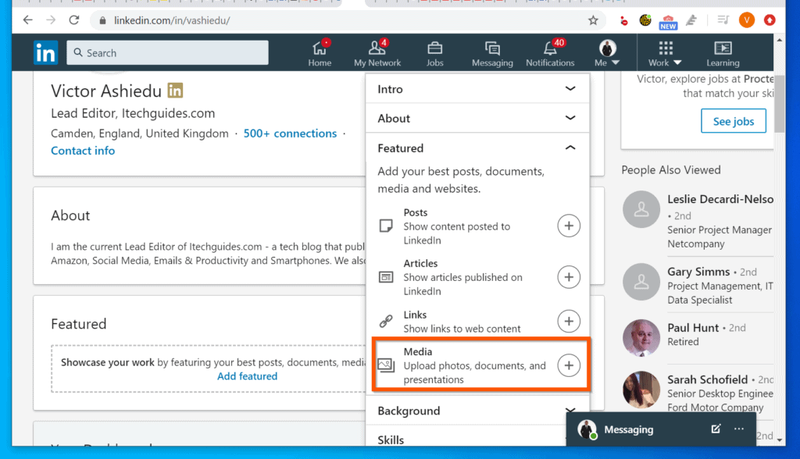Open the Messaging overlay bar
Screen dimensions: 800x459
(660, 429)
